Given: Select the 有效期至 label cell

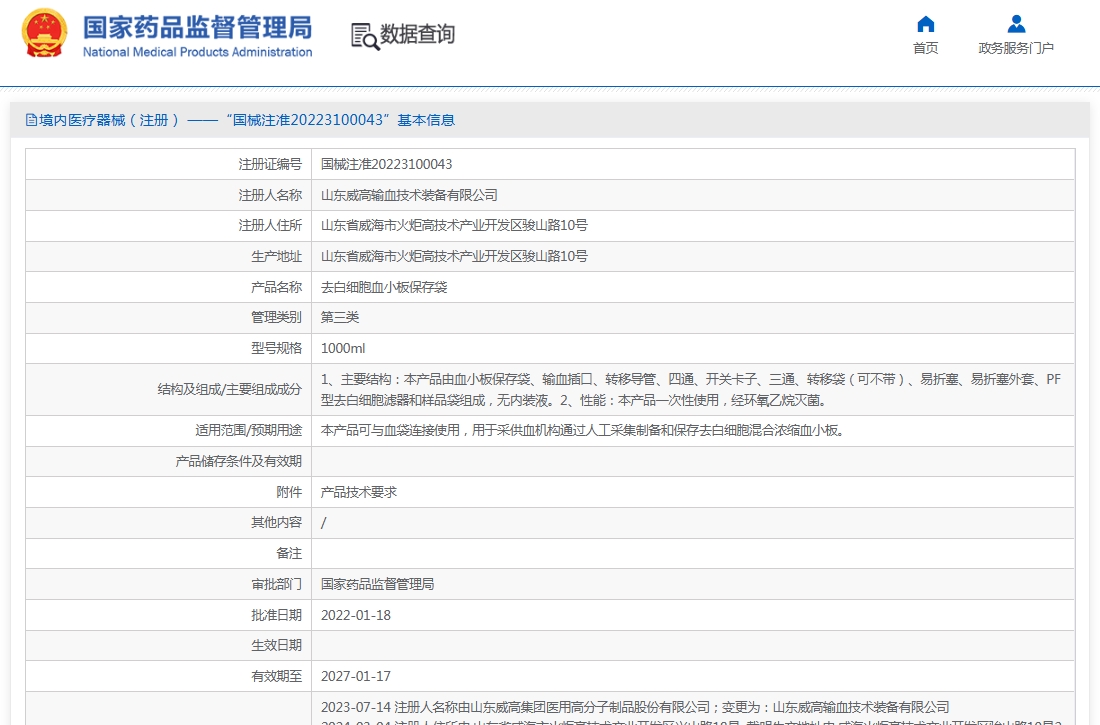Looking at the screenshot, I should (169, 676).
